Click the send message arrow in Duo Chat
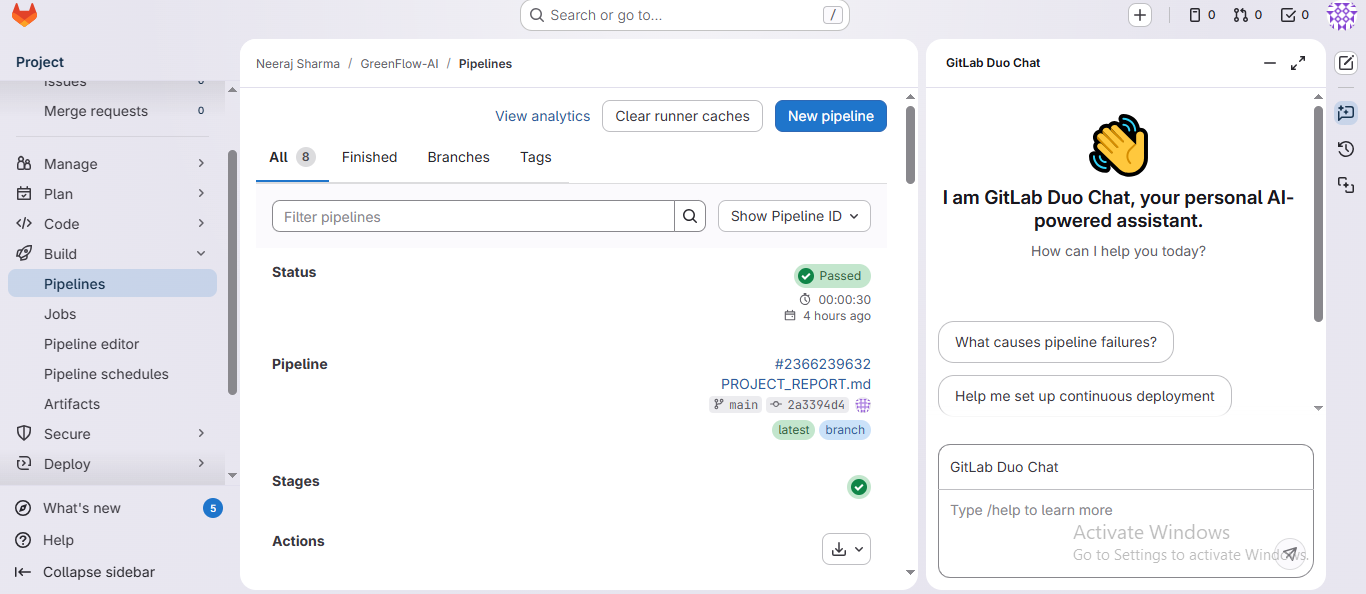The height and width of the screenshot is (594, 1366). click(x=1291, y=553)
